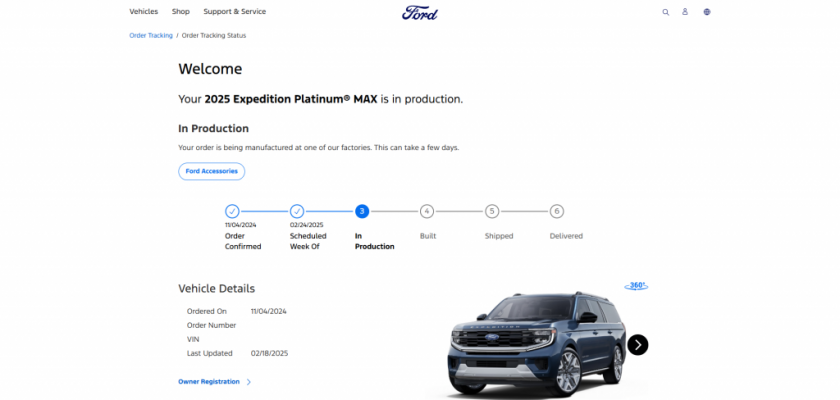Open the Shop menu
840x400 pixels.
[x=181, y=11]
